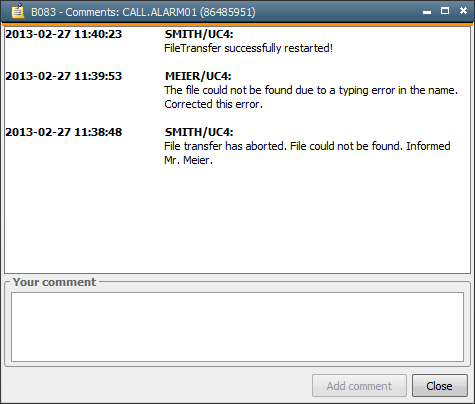This screenshot has width=475, height=404.
Task: Click the Your comment group label
Action: coord(54,282)
